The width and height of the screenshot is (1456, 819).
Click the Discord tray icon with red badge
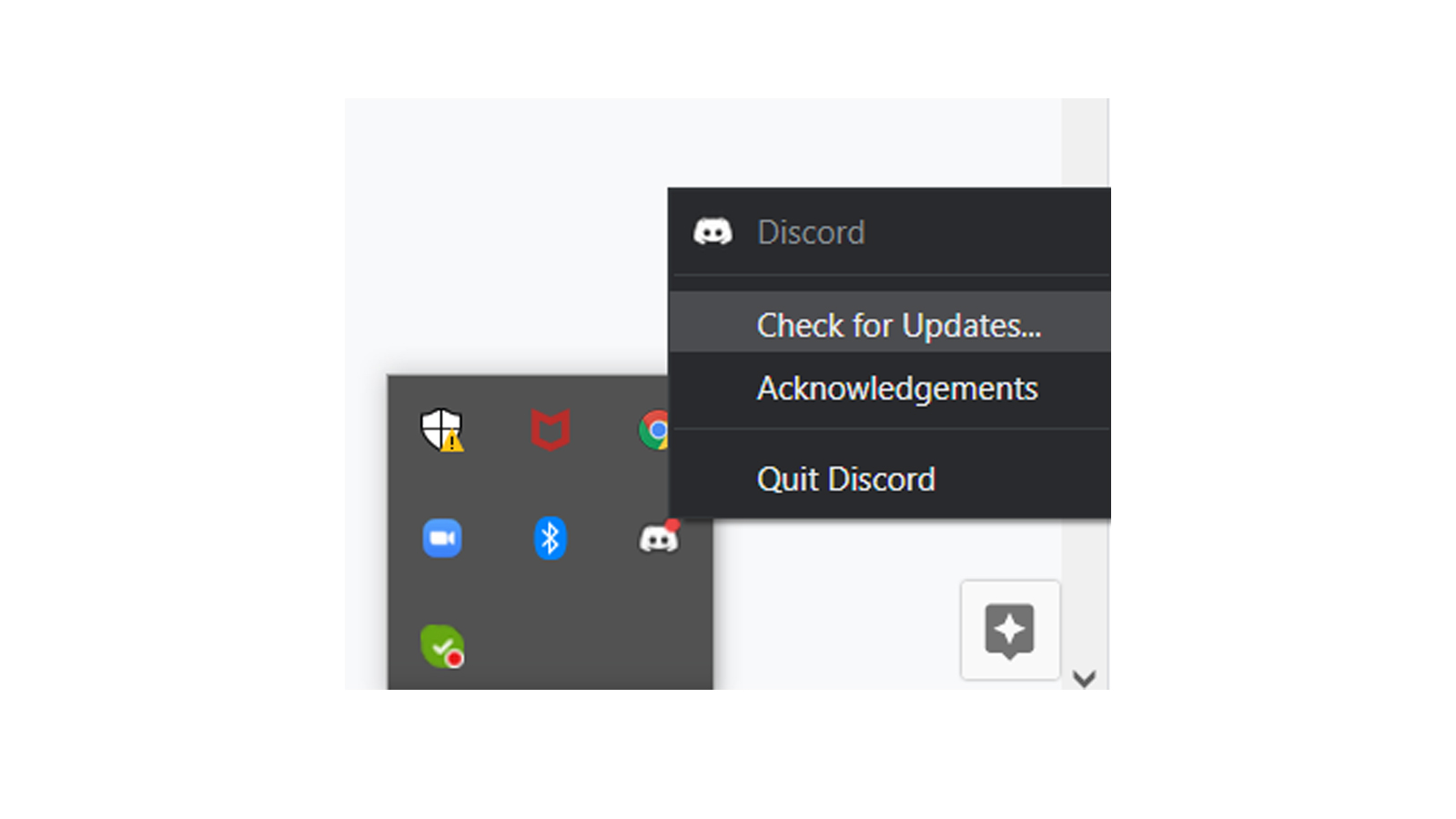click(659, 538)
